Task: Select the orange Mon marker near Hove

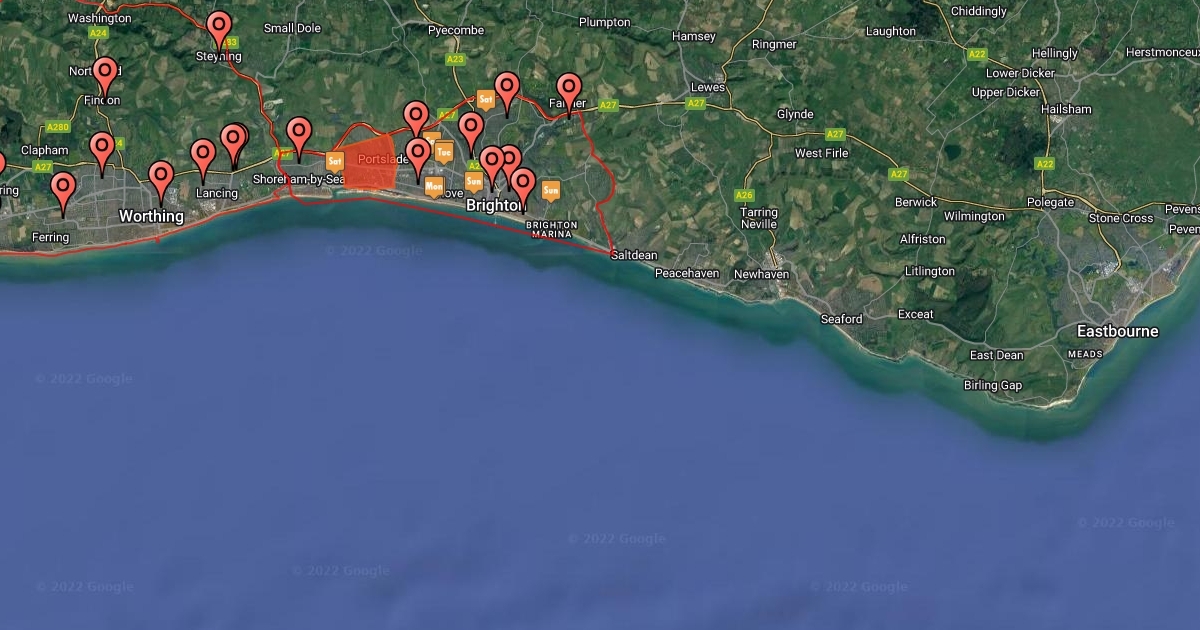Action: tap(434, 186)
